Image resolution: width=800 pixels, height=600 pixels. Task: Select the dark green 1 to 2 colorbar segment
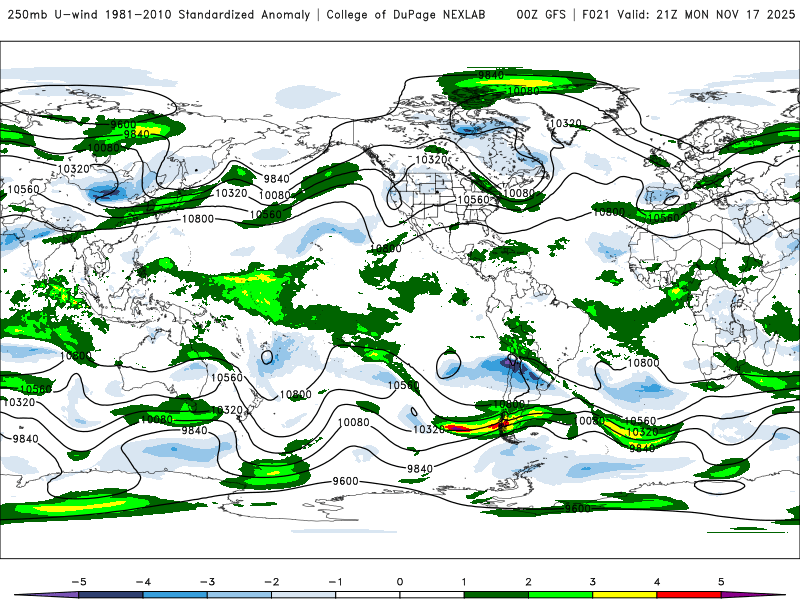click(496, 595)
